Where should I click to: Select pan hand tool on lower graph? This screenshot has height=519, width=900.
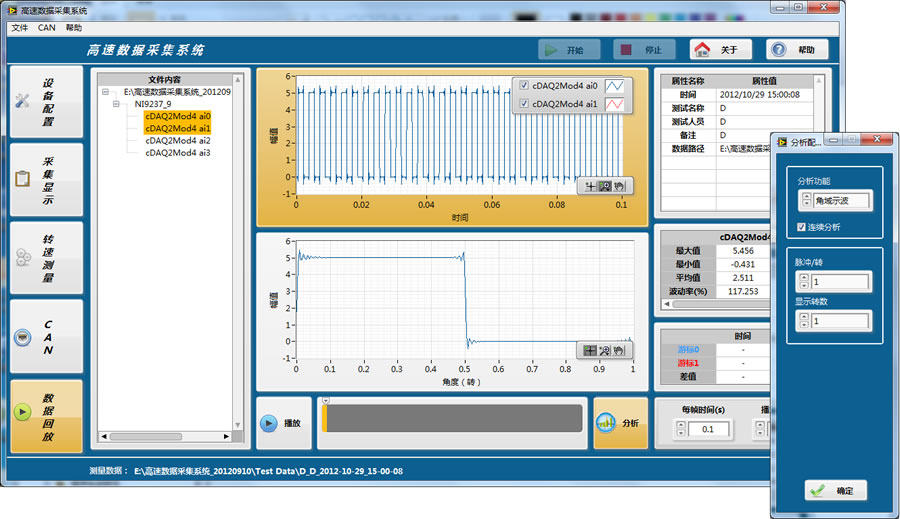tap(619, 350)
